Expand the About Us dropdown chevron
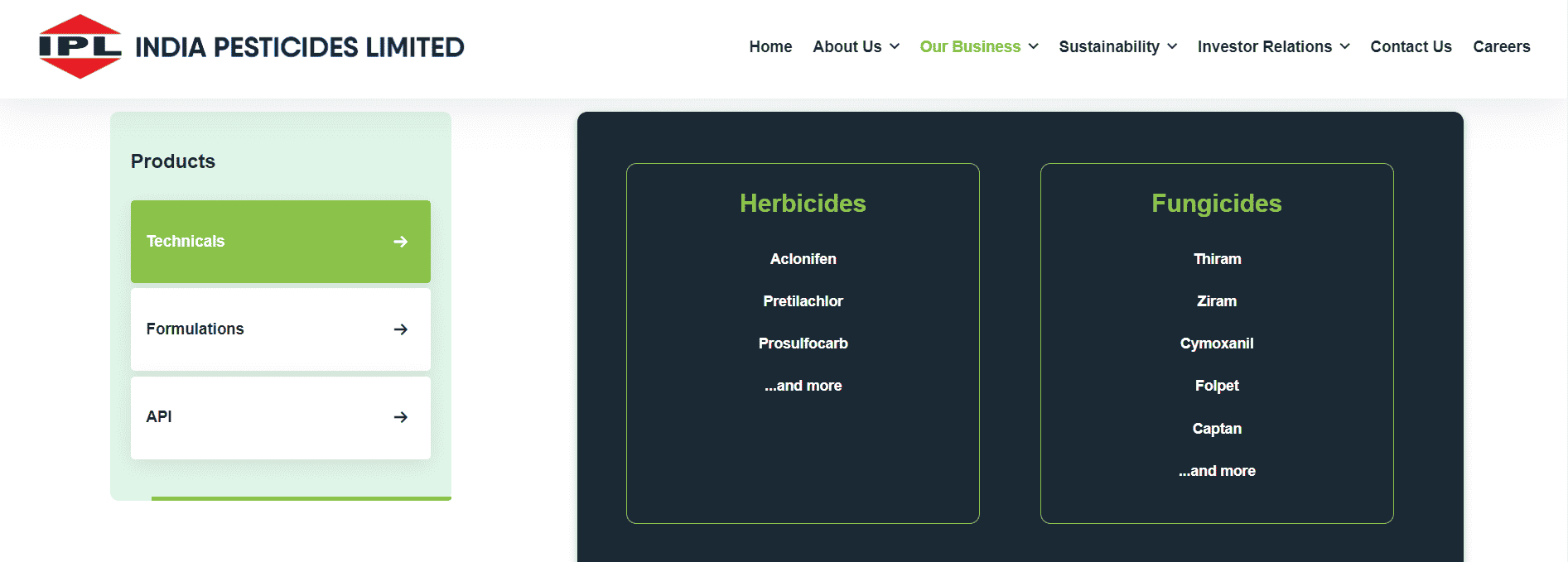This screenshot has width=1568, height=562. point(895,46)
